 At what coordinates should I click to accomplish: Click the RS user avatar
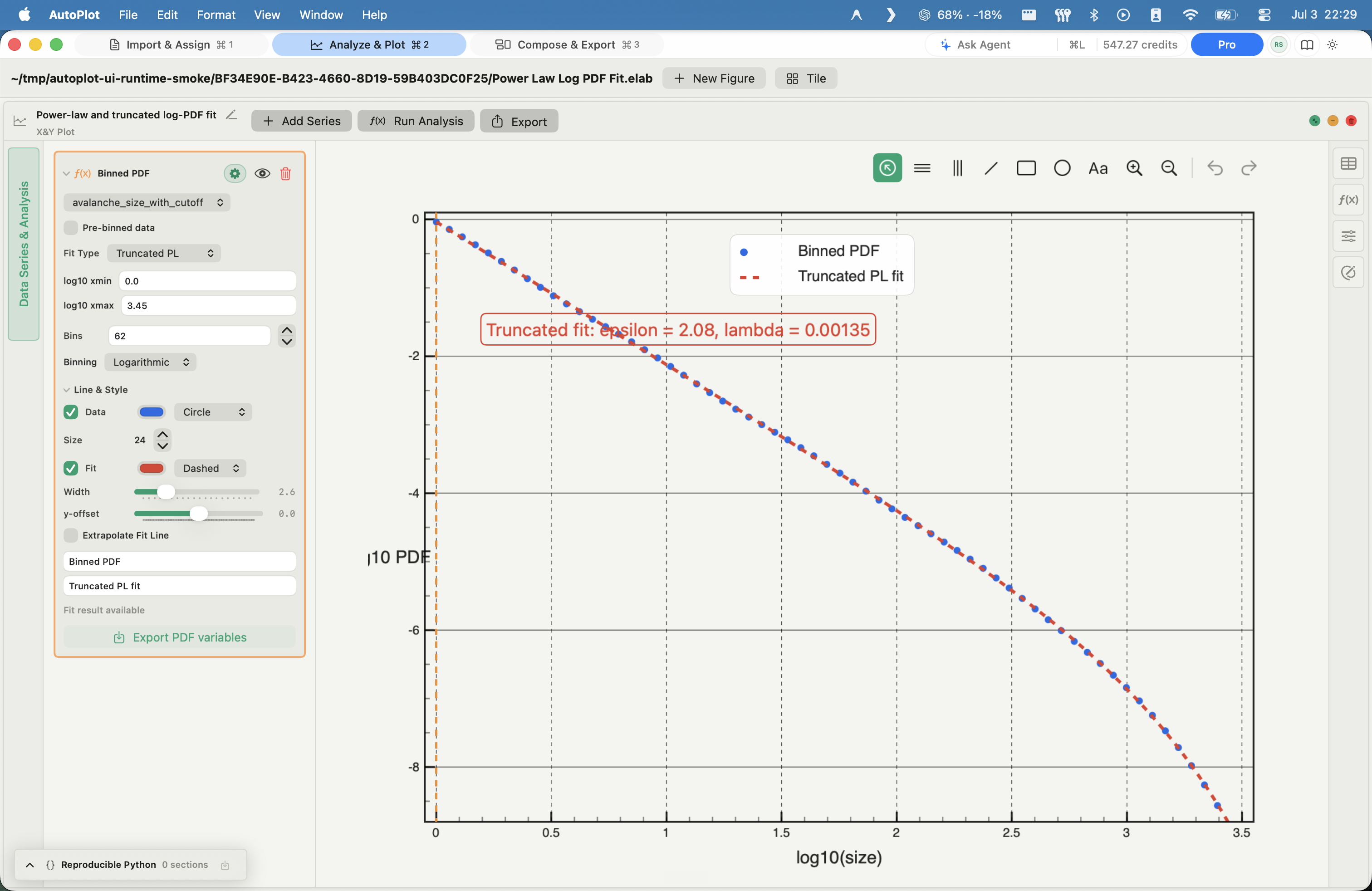tap(1279, 44)
